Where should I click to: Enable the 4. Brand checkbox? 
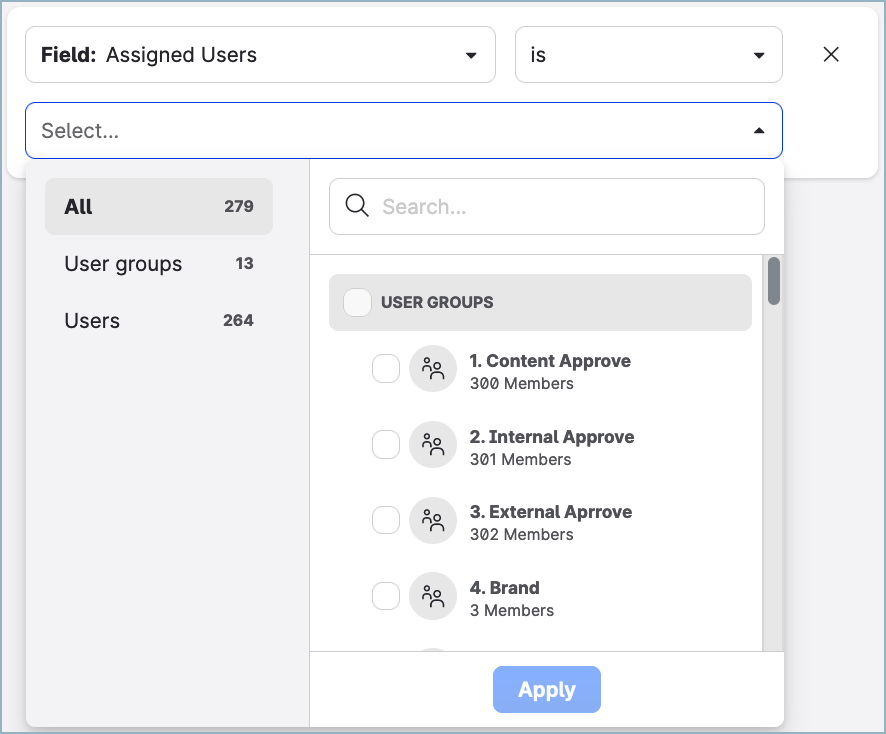tap(386, 597)
